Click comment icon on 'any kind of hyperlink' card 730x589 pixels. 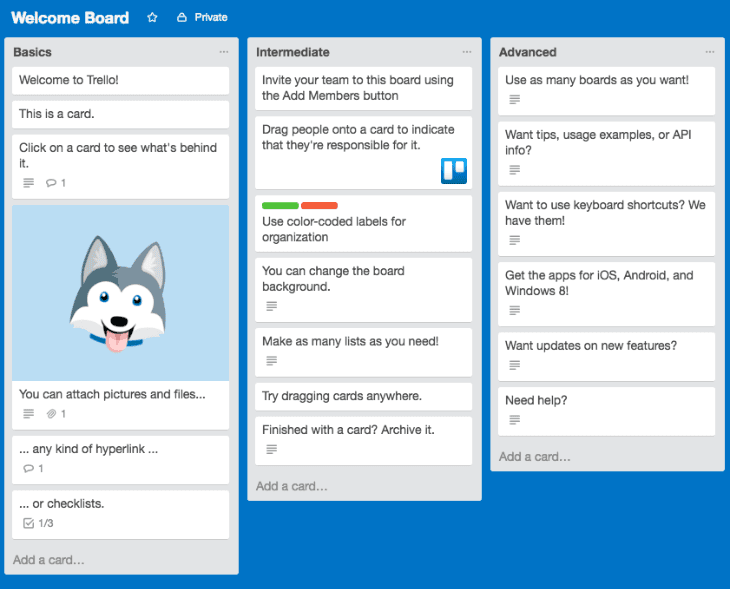coord(27,469)
